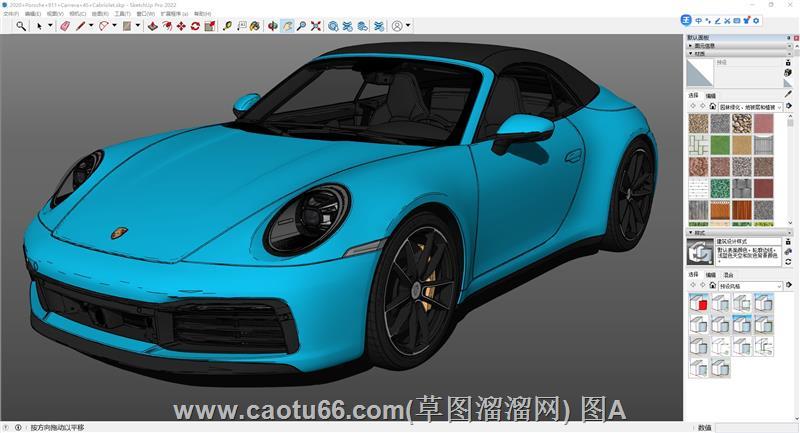
Task: Open the seventh menu bar item (窗口)
Action: pos(145,14)
